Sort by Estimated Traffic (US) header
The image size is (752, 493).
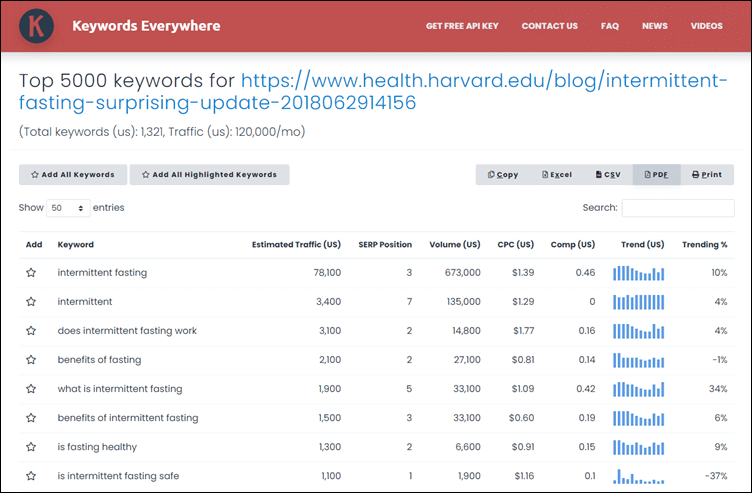[x=296, y=245]
